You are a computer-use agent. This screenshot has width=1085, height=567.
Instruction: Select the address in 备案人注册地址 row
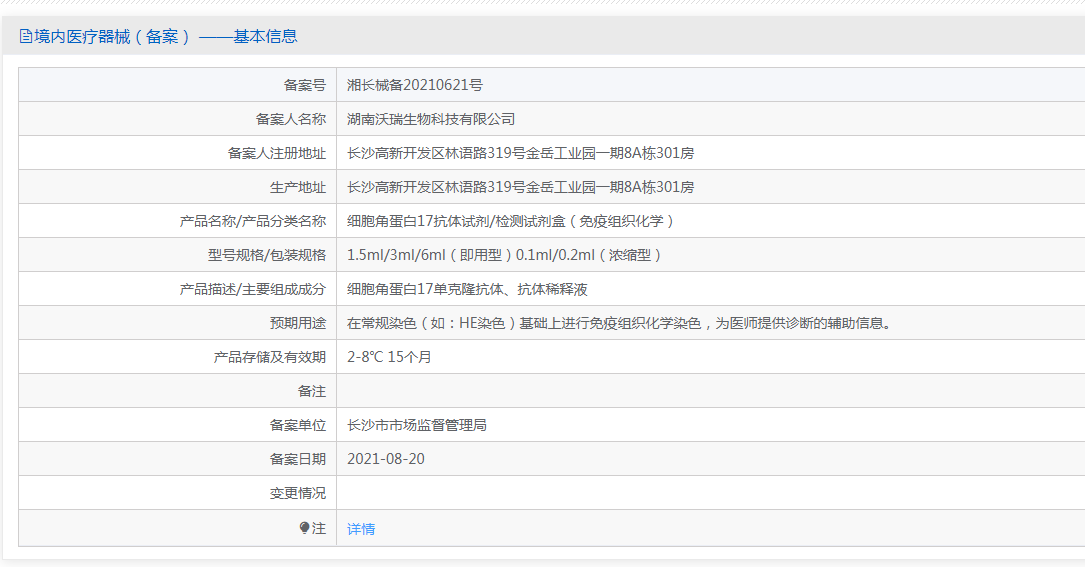pyautogui.click(x=520, y=153)
